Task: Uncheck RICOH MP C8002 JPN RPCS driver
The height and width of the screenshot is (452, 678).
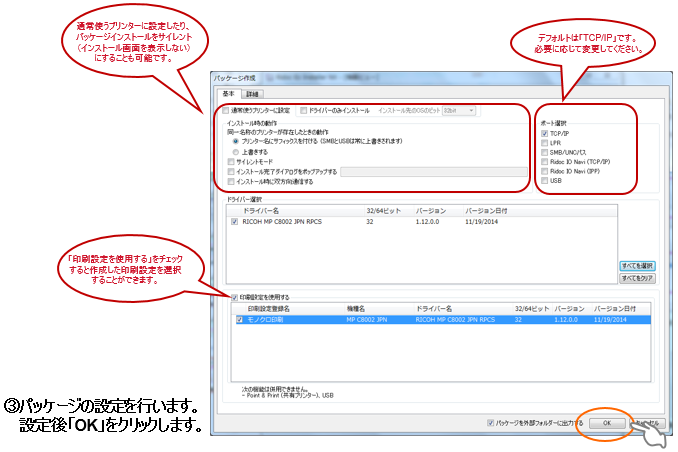Action: (x=235, y=222)
